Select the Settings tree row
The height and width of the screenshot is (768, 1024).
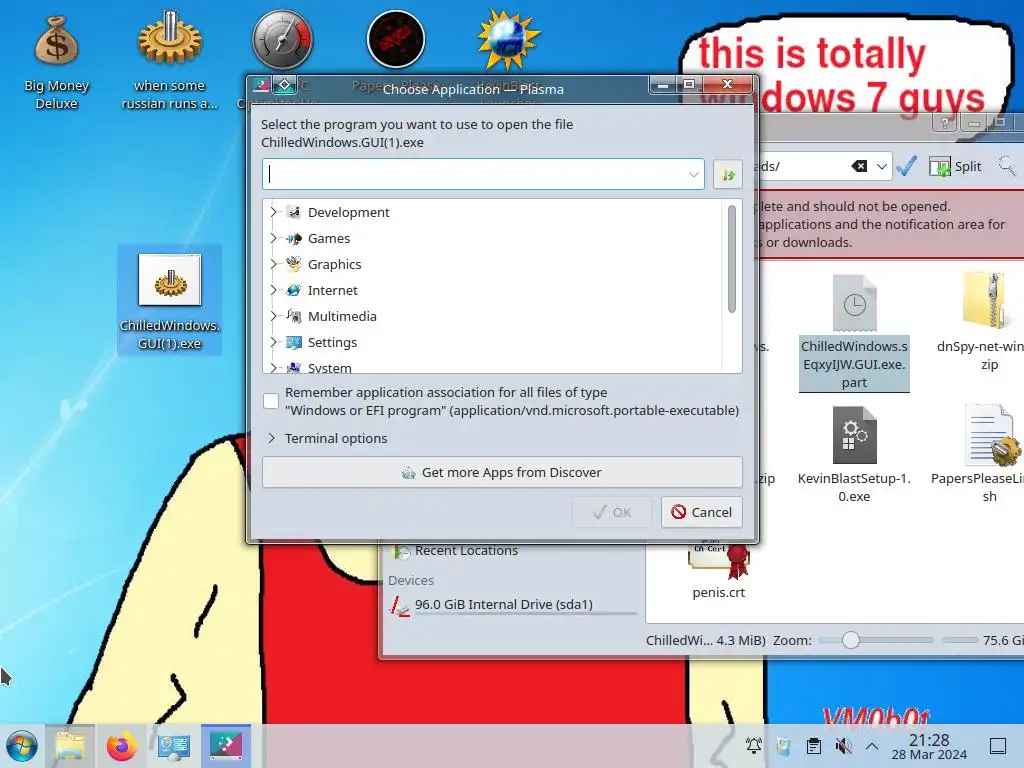[x=493, y=342]
